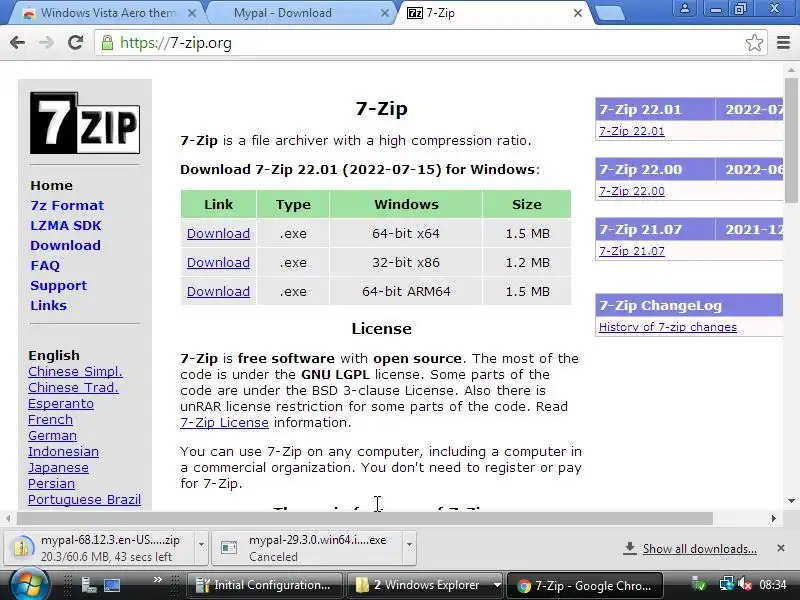Click the horizontal scrollbar thumb
This screenshot has width=800, height=600.
365,518
